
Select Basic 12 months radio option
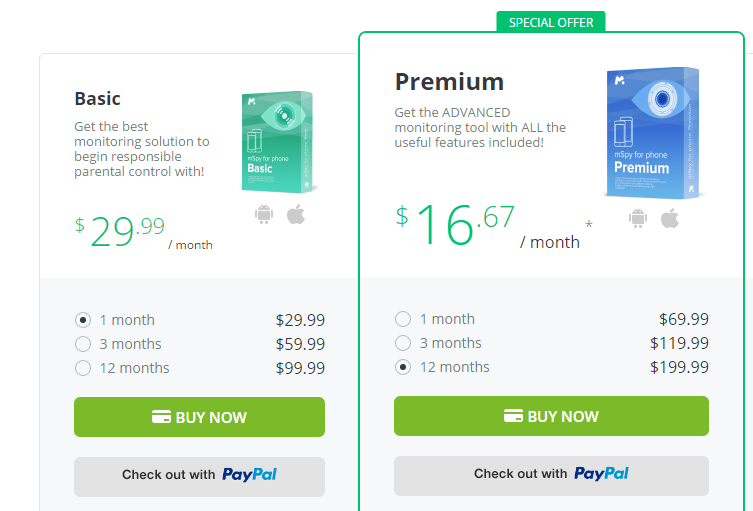(83, 368)
